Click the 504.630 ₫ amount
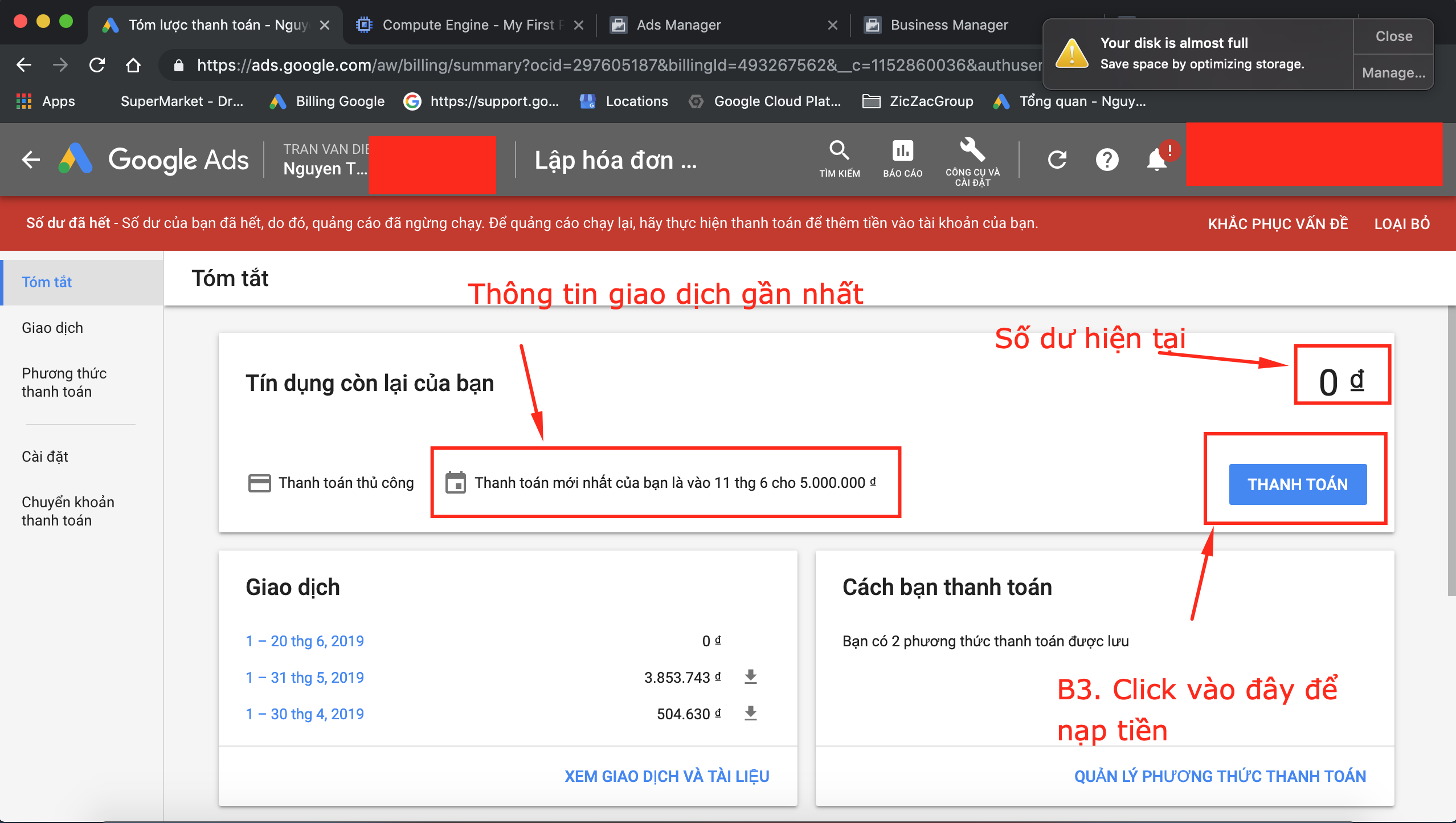1456x823 pixels. 689,714
